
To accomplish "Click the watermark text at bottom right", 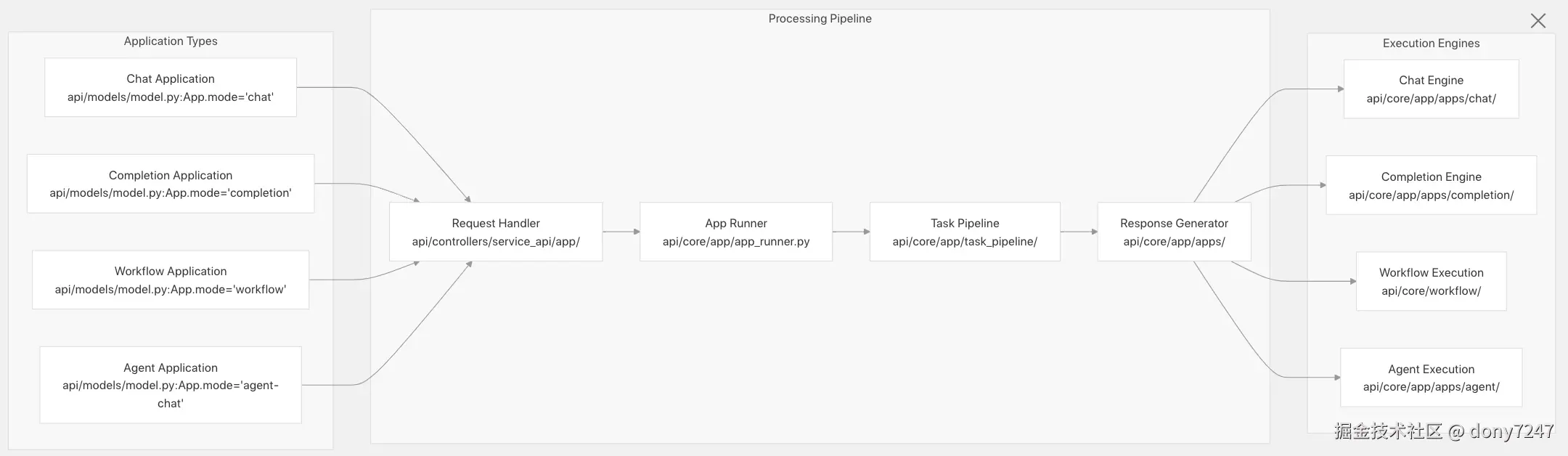I will point(1443,431).
